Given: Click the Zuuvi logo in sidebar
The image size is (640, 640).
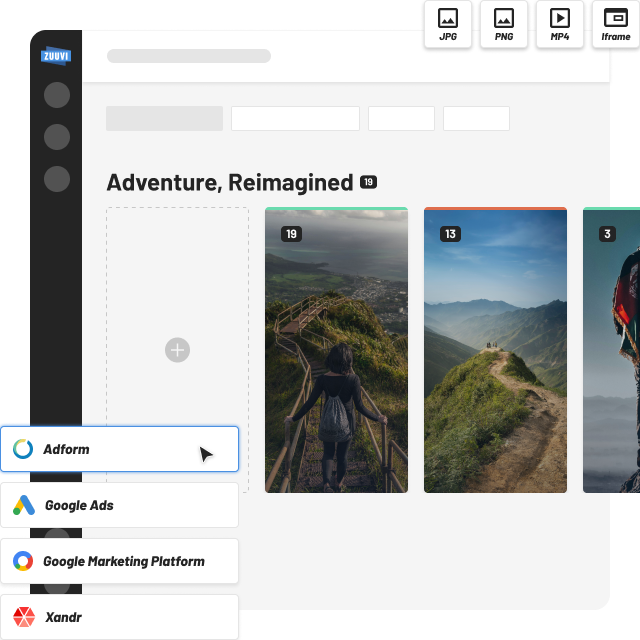Looking at the screenshot, I should pos(56,56).
